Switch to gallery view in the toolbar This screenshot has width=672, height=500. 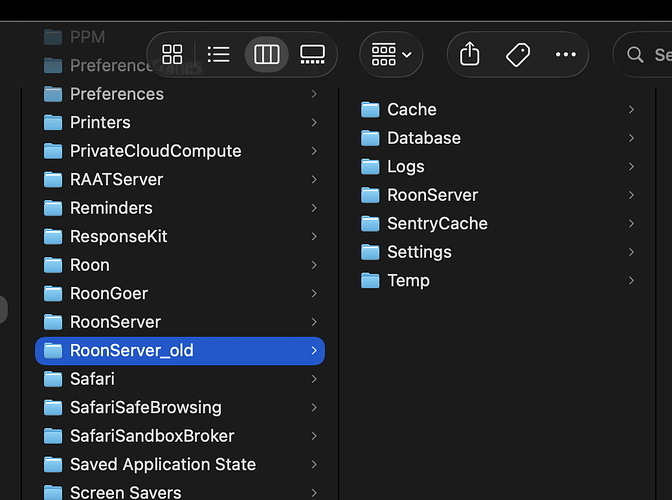click(312, 54)
